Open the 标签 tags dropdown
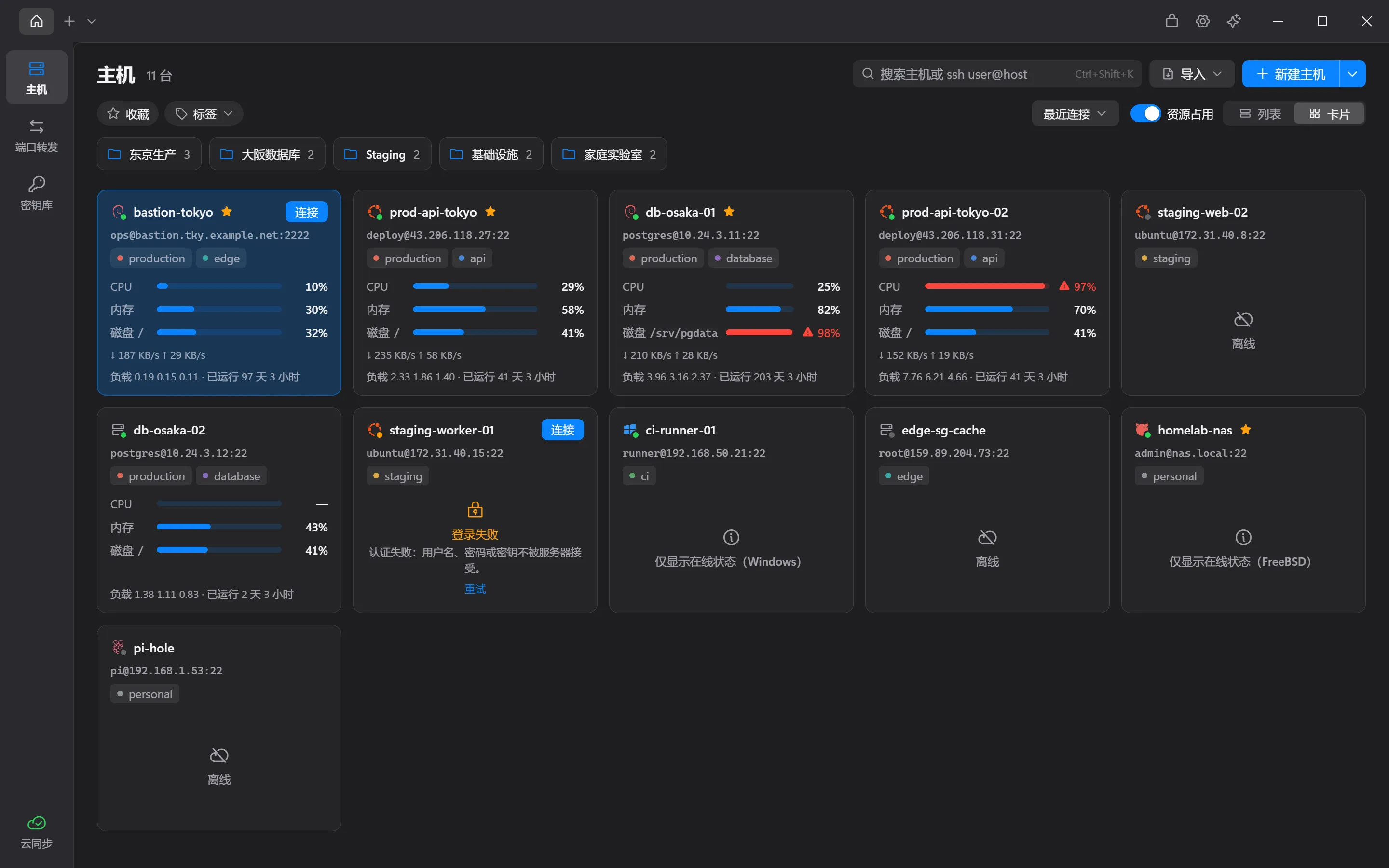Screen dimensions: 1389x868 [x=204, y=114]
